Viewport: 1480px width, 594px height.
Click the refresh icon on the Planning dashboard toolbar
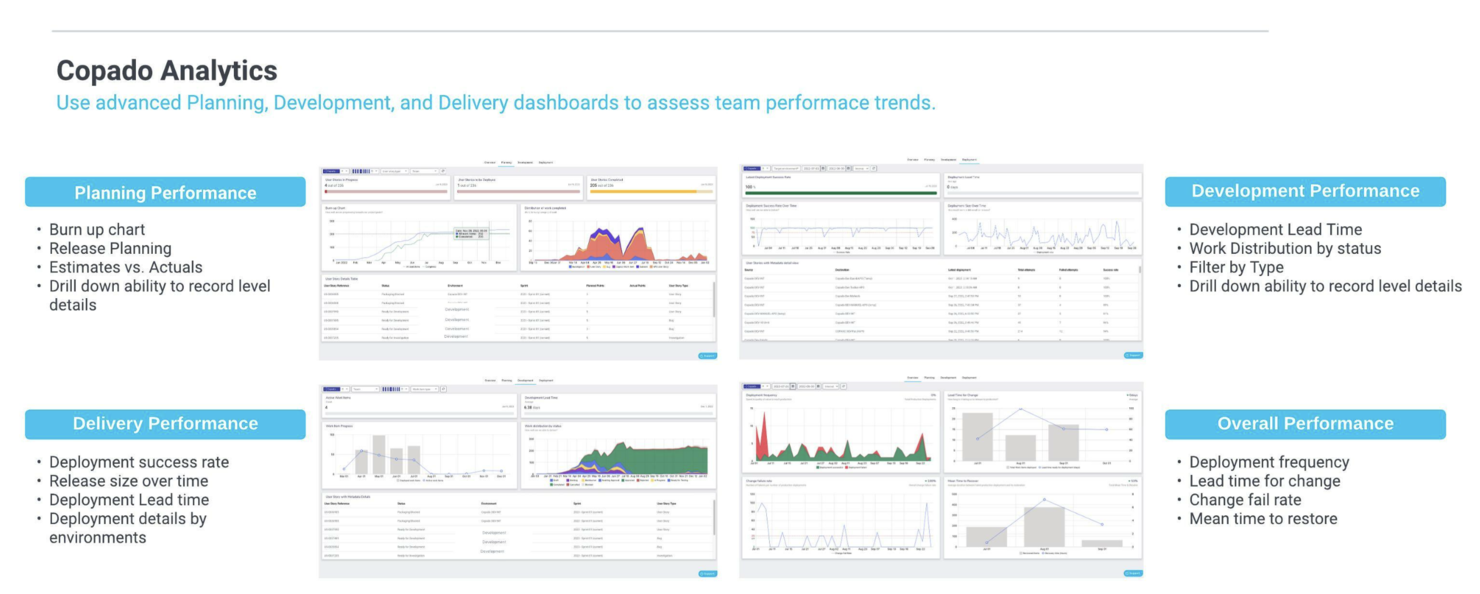point(443,171)
